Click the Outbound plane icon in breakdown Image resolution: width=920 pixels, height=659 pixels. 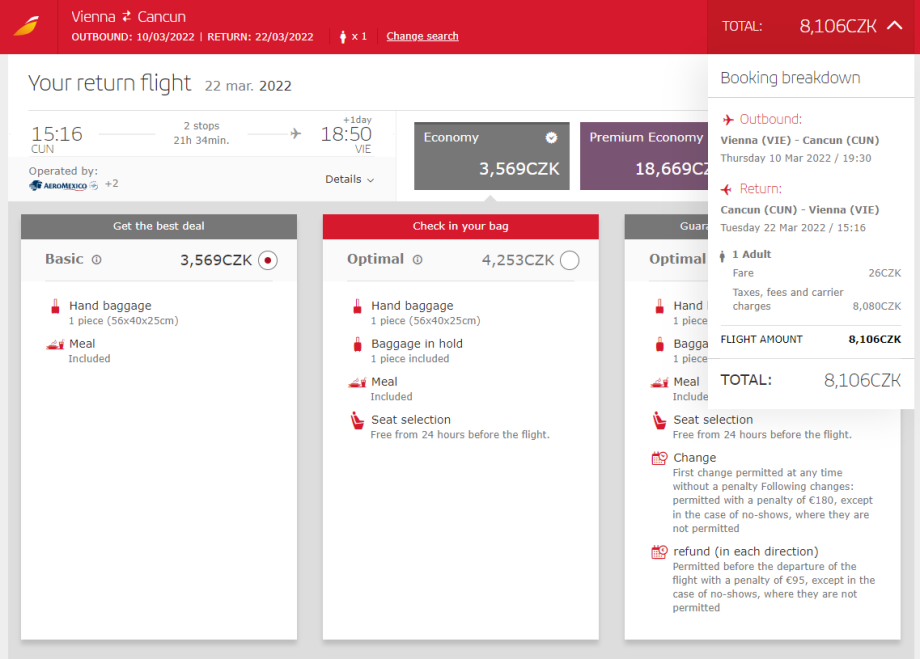[x=728, y=120]
